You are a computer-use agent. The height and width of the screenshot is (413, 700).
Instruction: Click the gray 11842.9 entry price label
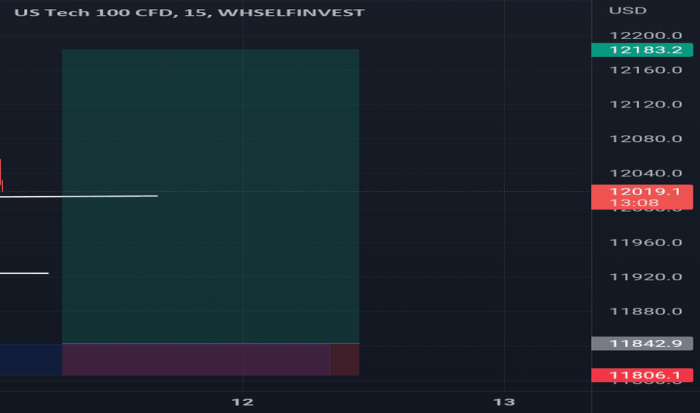(x=642, y=343)
